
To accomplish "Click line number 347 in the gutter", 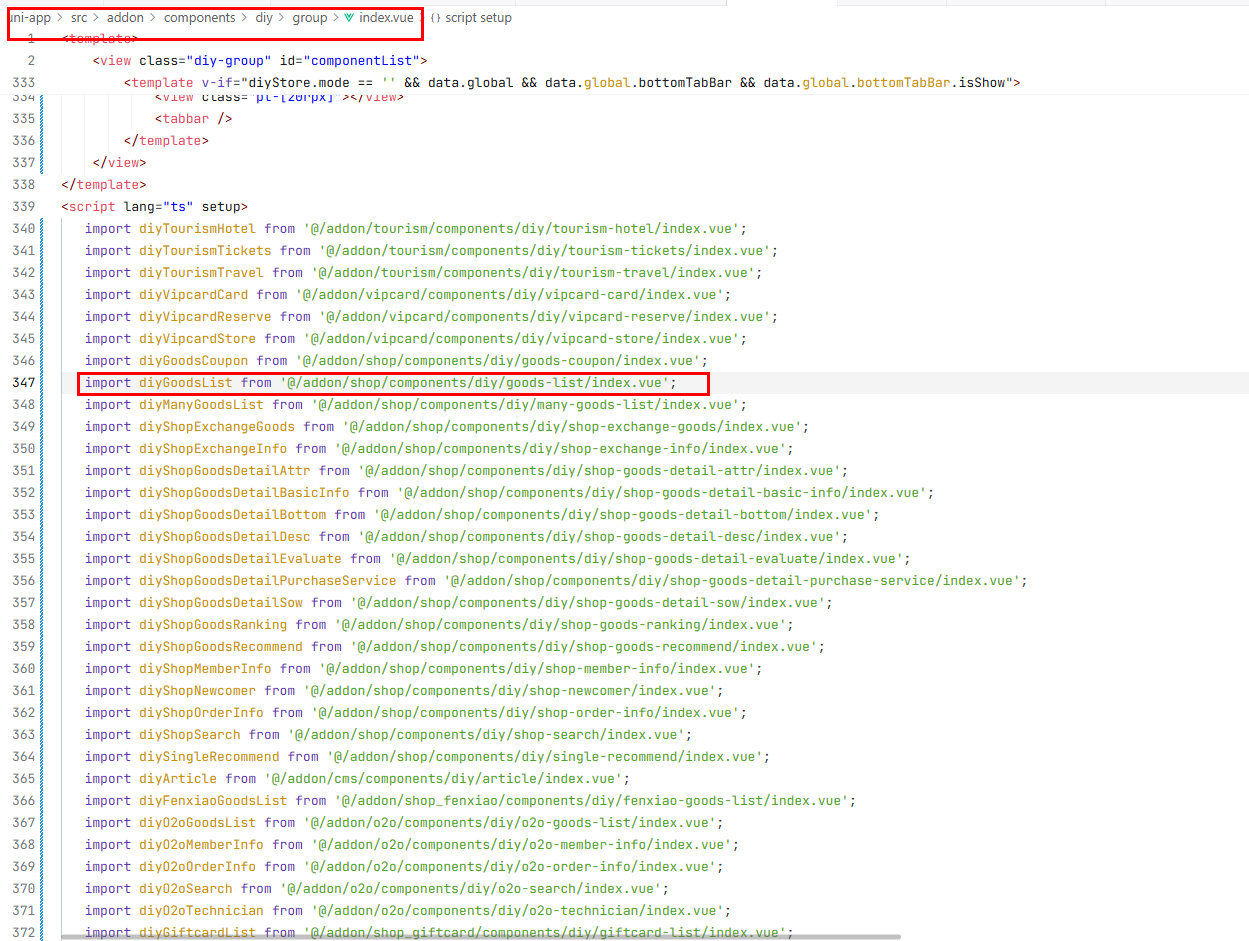I will click(x=23, y=383).
